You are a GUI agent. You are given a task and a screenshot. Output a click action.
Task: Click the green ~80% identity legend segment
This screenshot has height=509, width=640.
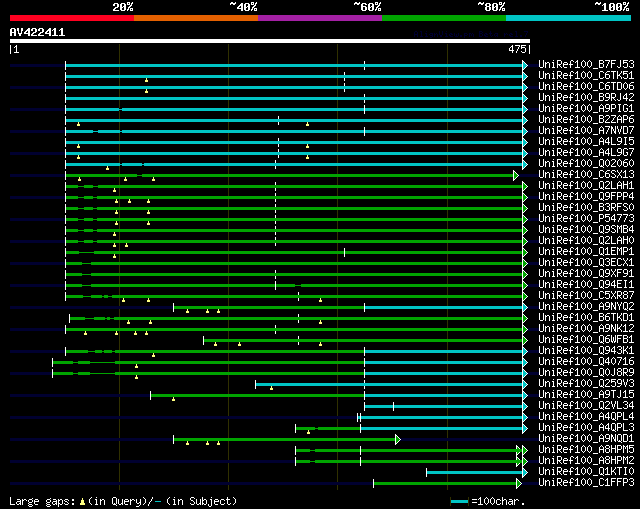tap(444, 18)
